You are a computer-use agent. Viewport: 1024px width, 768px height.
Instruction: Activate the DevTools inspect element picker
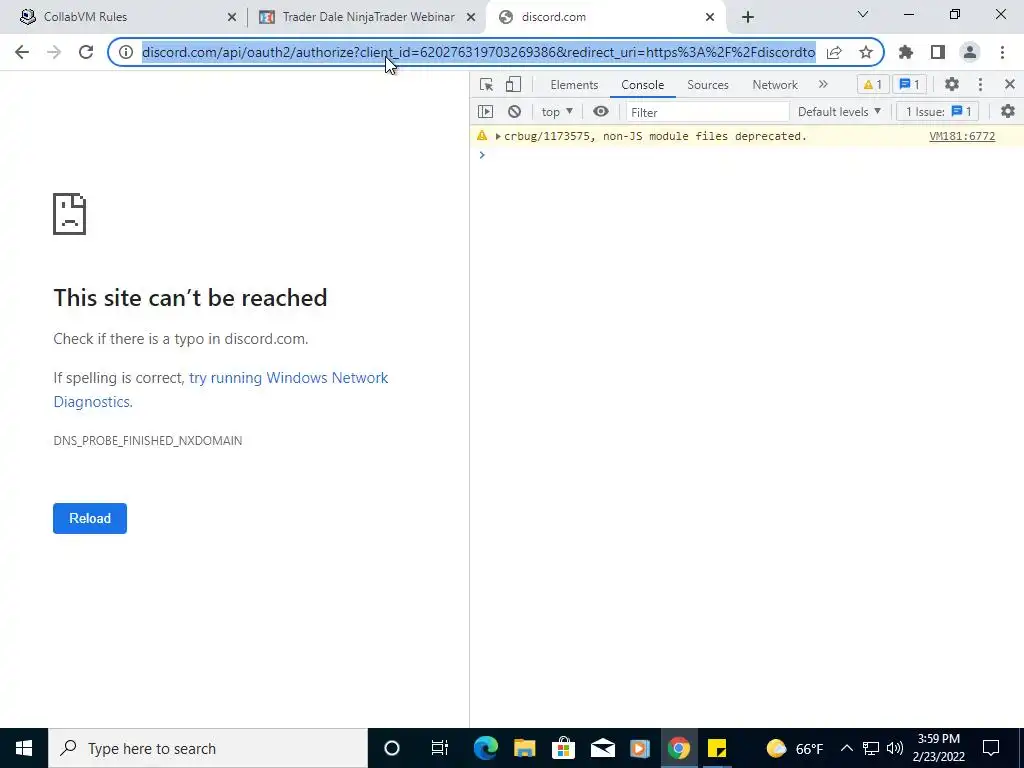click(487, 84)
